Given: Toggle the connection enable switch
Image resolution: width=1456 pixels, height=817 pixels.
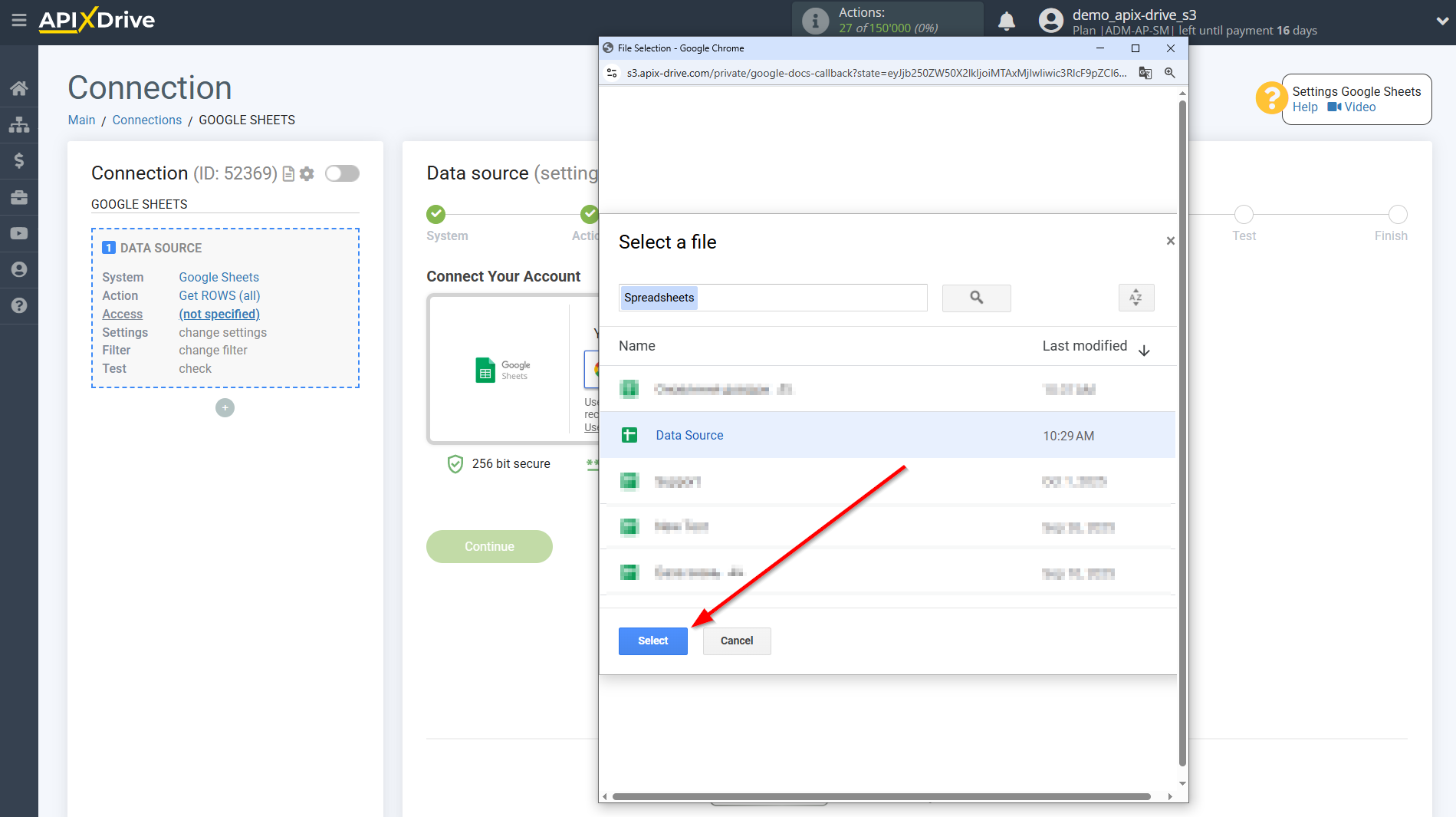Looking at the screenshot, I should click(342, 173).
